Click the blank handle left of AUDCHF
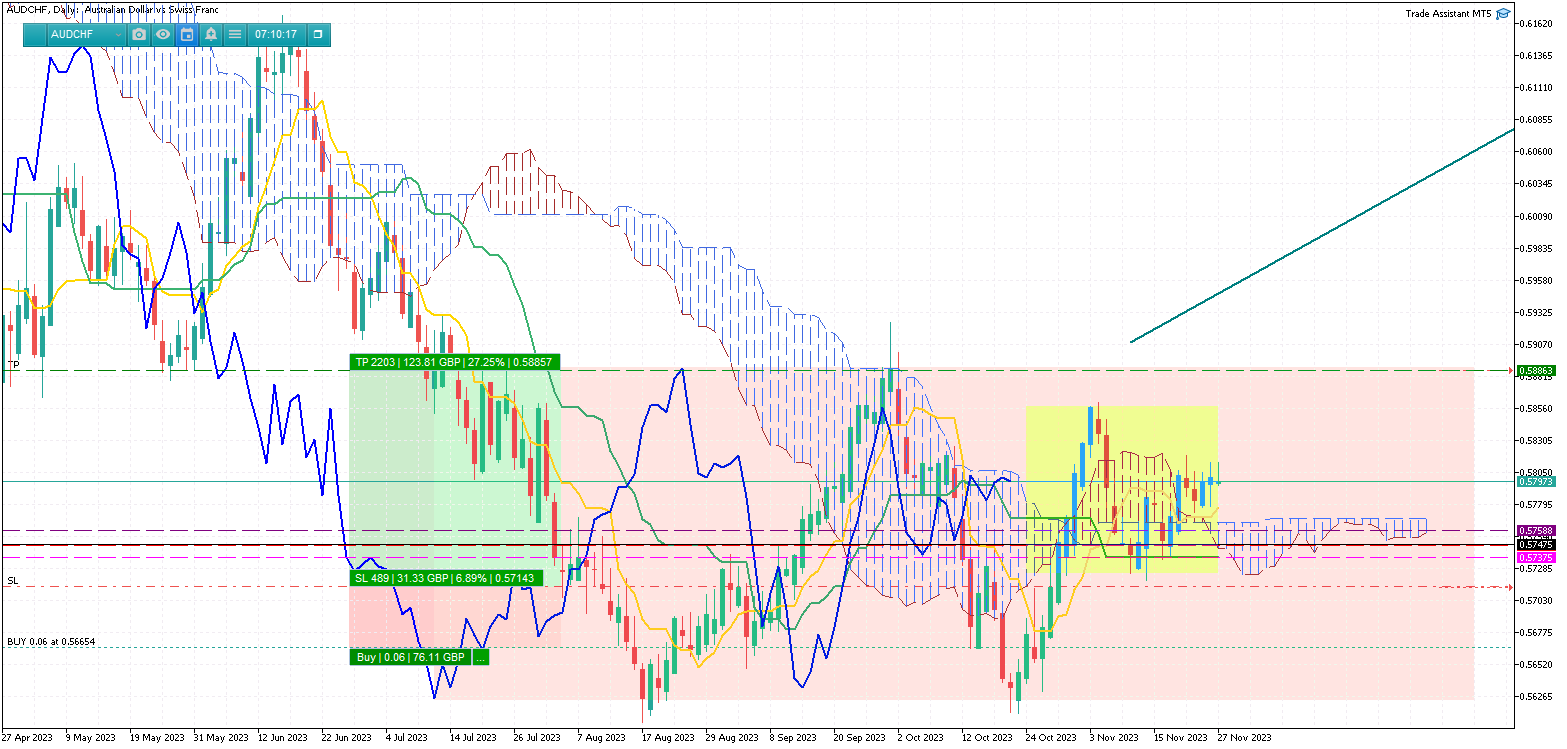The height and width of the screenshot is (749, 1567). 35,34
